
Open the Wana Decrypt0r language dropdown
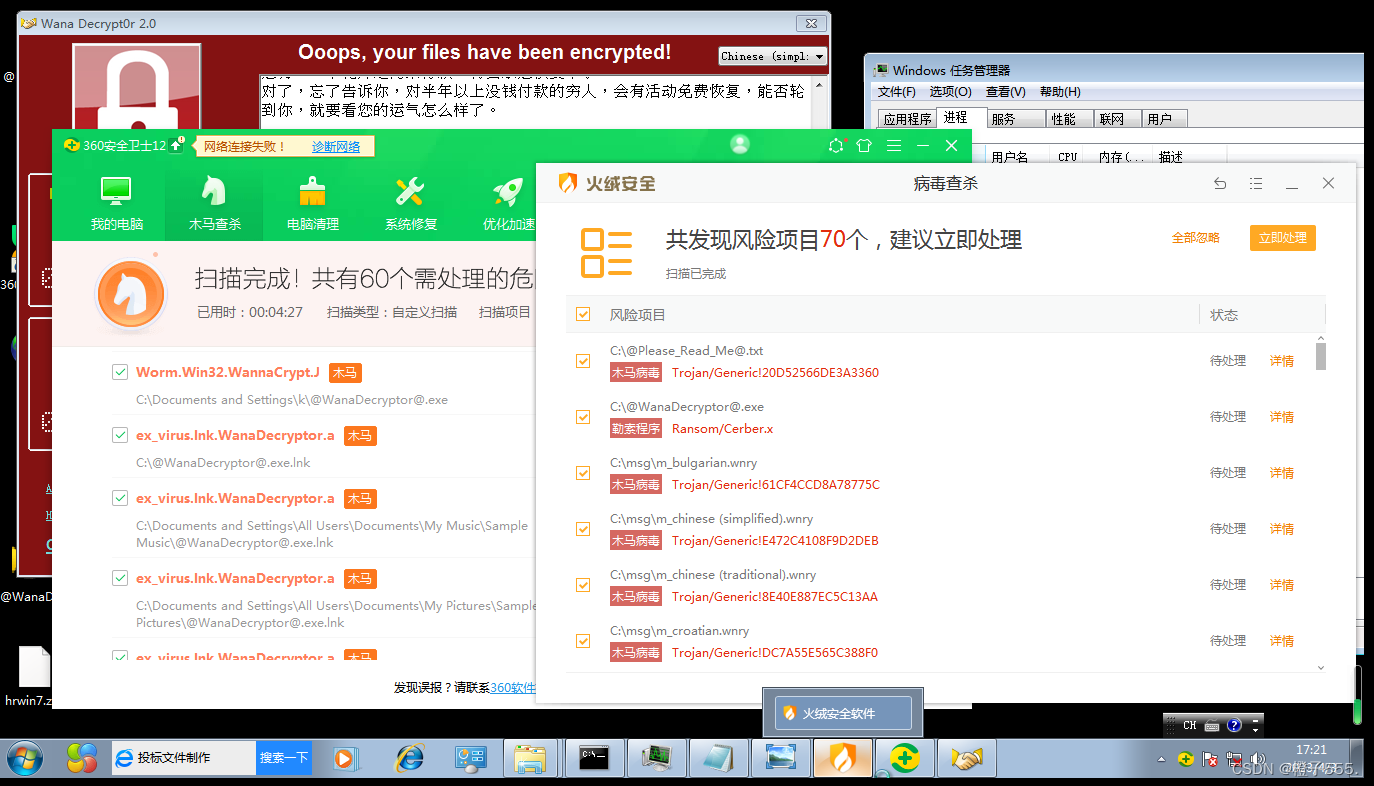pos(773,56)
